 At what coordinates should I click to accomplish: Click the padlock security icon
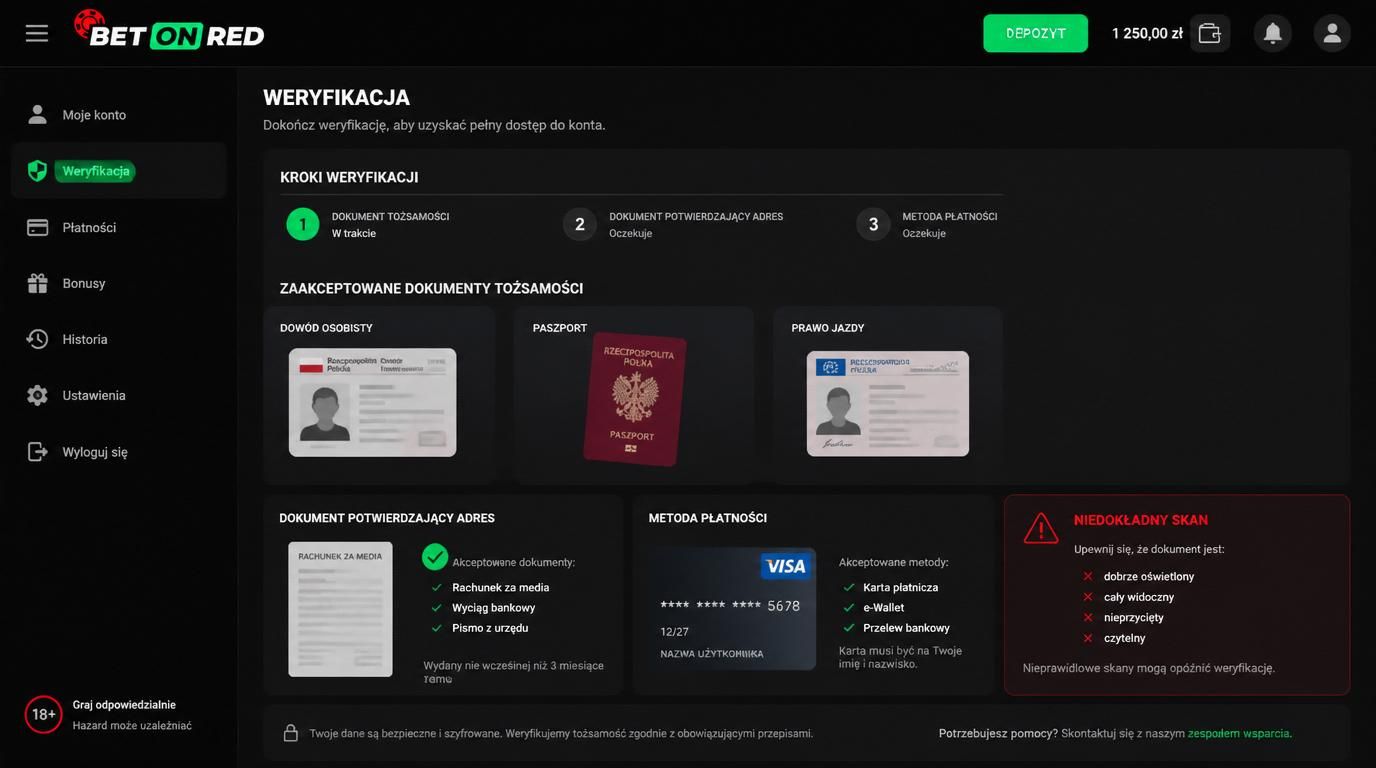pyautogui.click(x=291, y=733)
